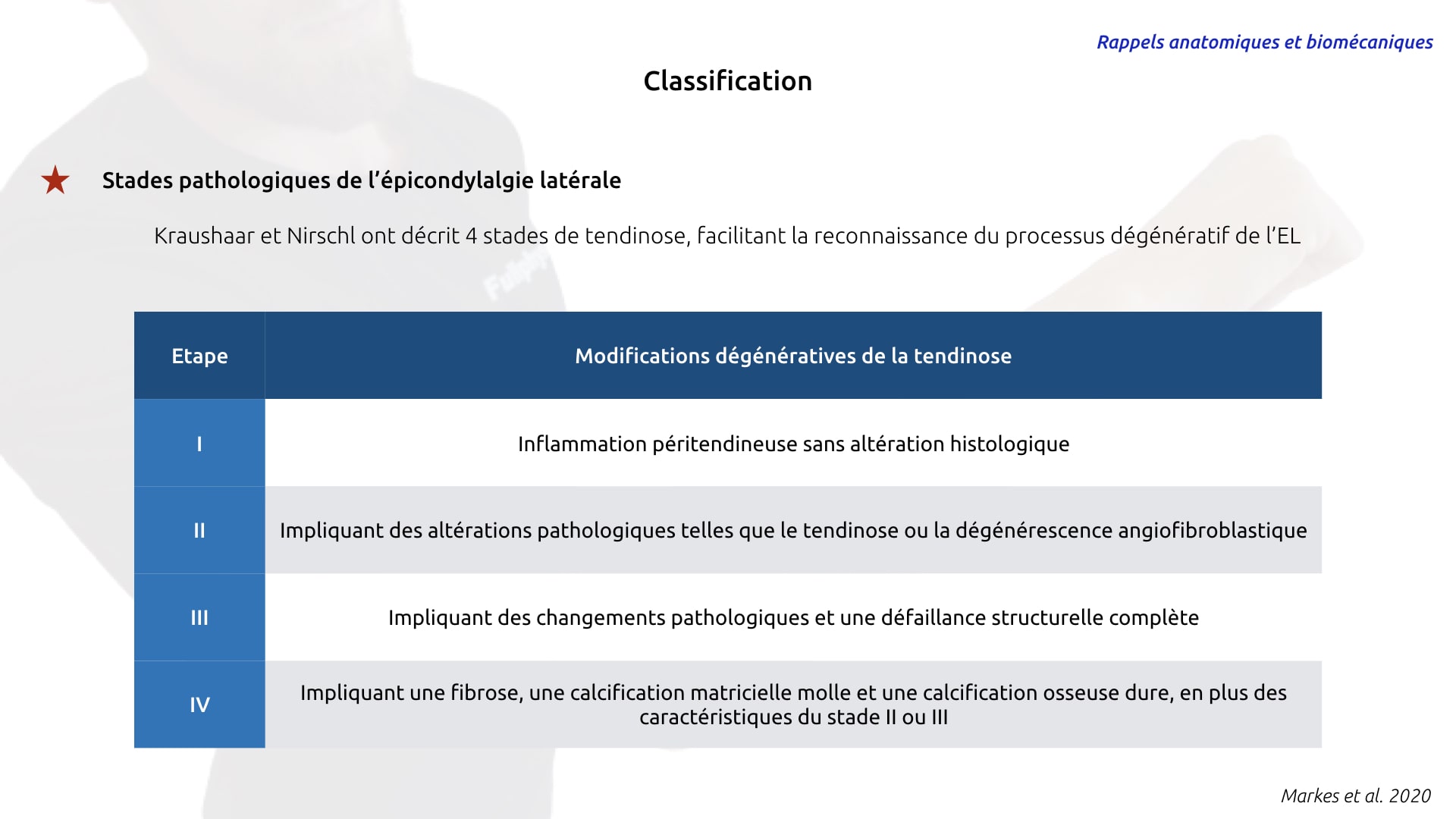Click 'Inflammation péritendineuse sans altération histologique' cell
The image size is (1456, 819).
click(x=793, y=443)
